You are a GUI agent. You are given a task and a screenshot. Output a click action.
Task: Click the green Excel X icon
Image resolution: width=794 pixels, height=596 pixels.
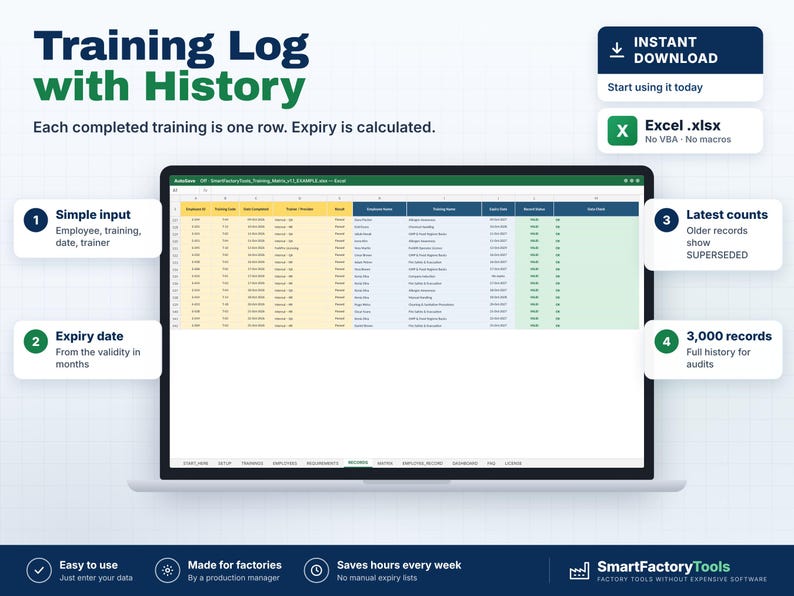click(x=622, y=131)
